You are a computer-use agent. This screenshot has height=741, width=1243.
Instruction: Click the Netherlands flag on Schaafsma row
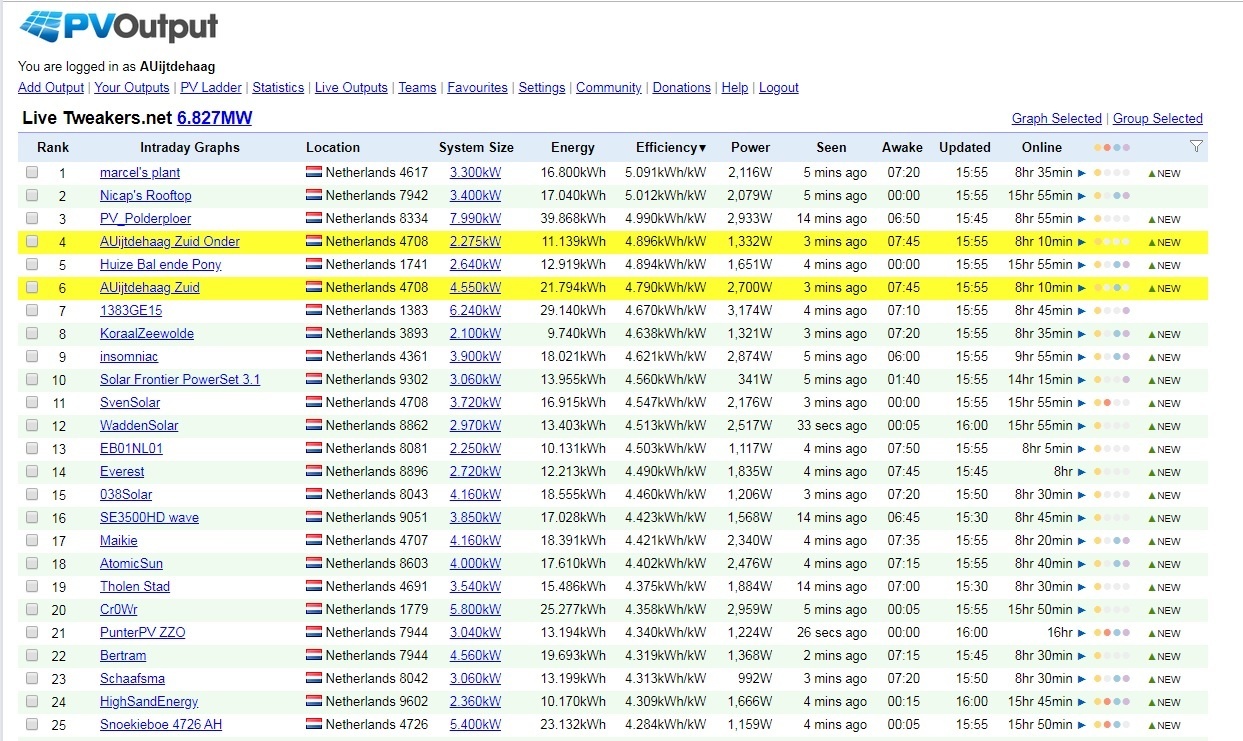coord(314,679)
